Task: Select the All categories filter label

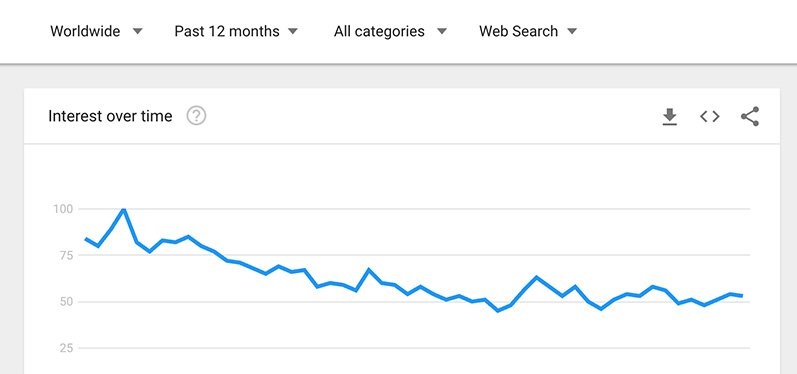Action: [x=379, y=32]
